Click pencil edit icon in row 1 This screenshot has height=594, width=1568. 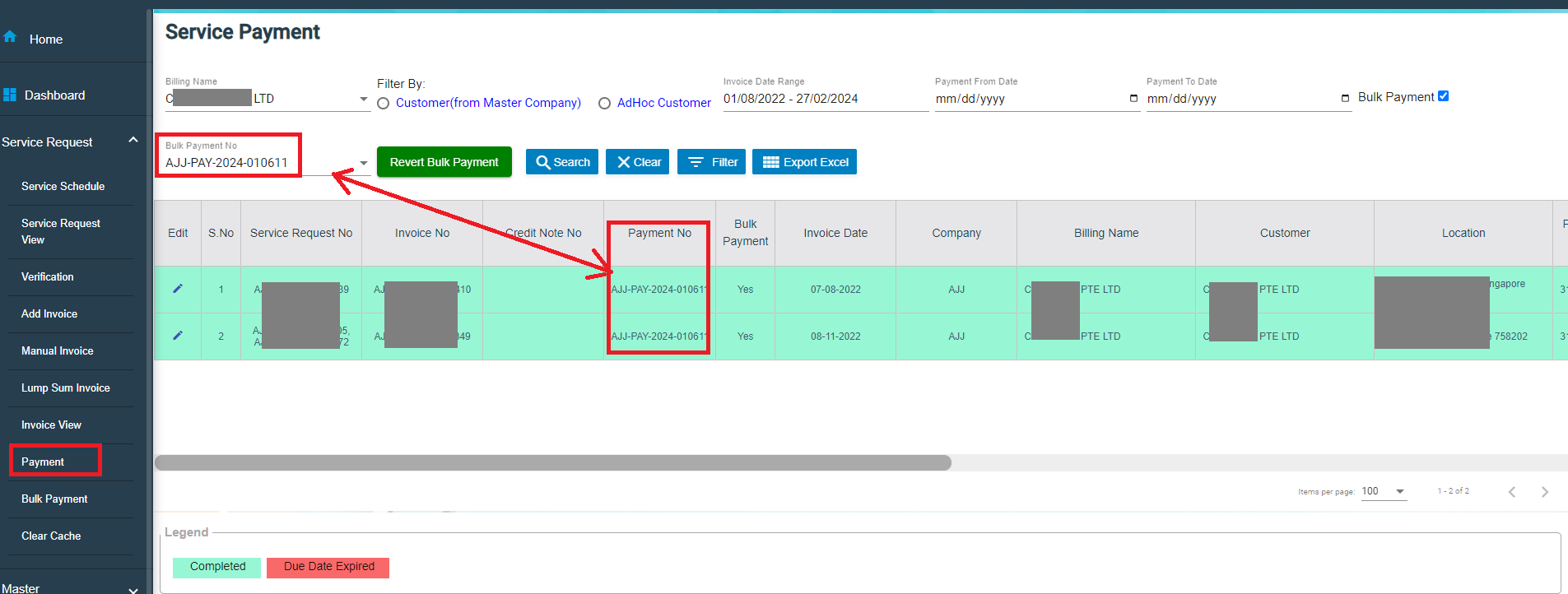pyautogui.click(x=178, y=289)
